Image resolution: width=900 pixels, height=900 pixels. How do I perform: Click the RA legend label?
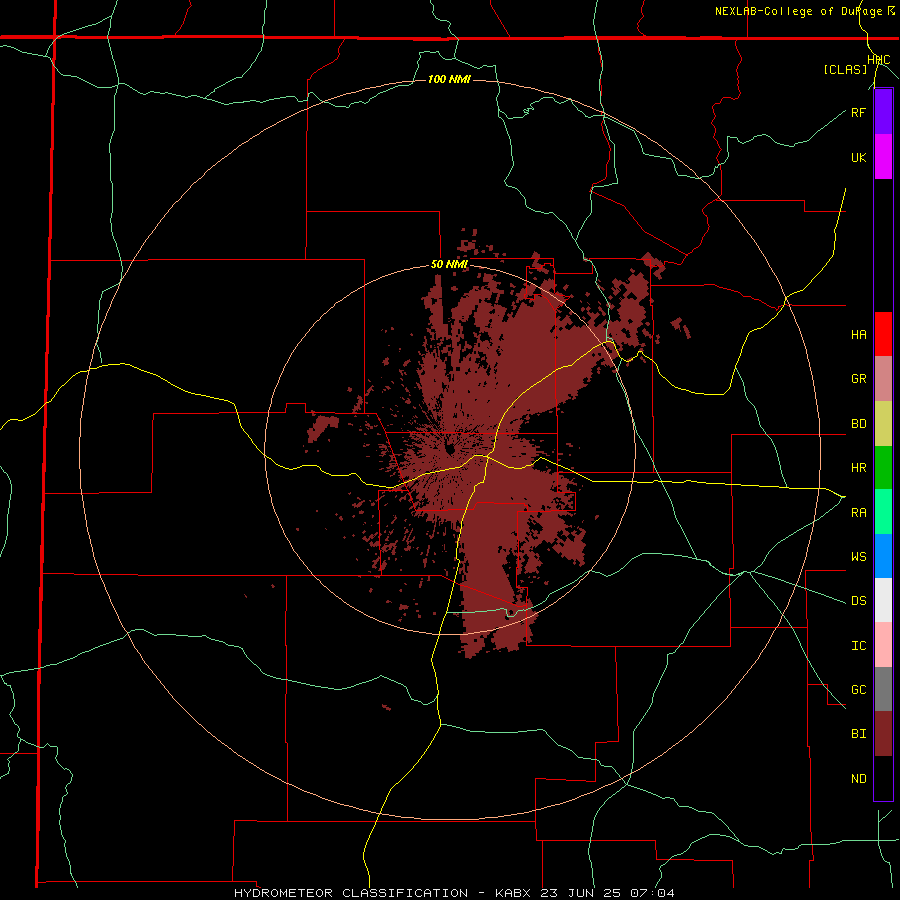[858, 513]
